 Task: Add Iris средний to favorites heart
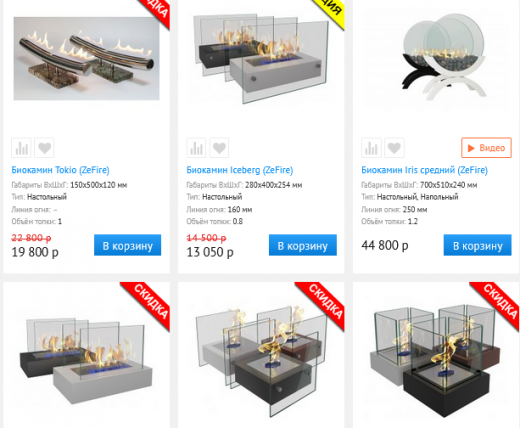394,148
